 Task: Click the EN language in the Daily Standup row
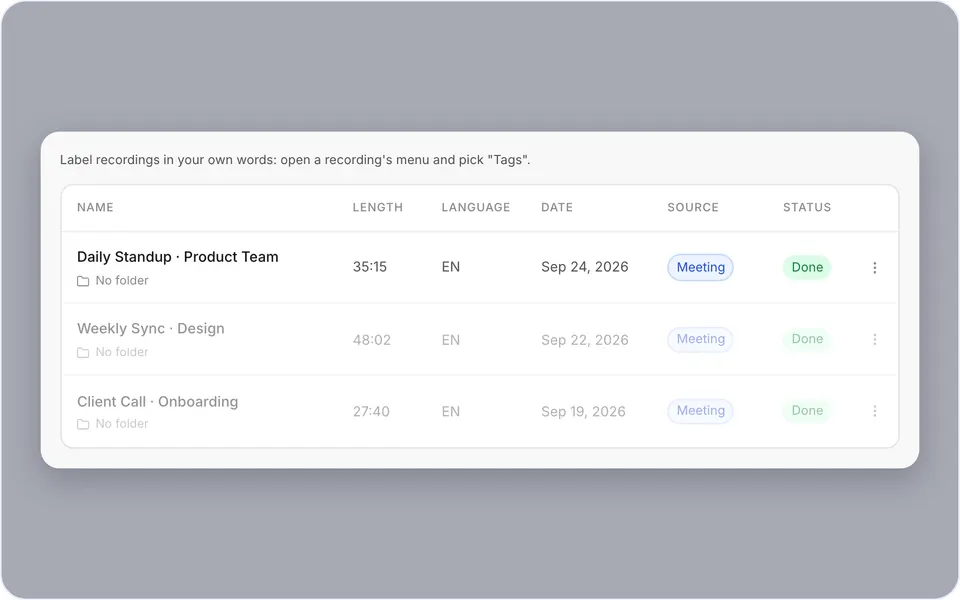[451, 267]
